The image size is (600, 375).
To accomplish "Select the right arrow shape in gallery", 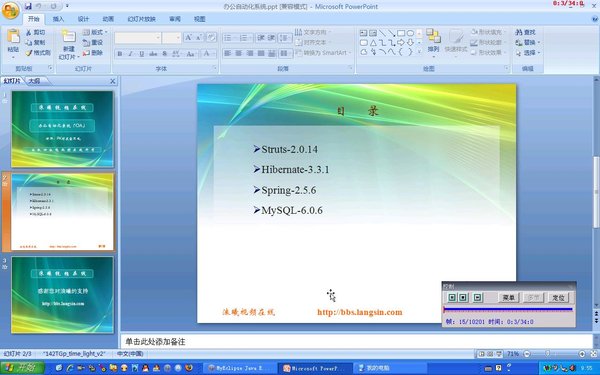I will click(401, 42).
